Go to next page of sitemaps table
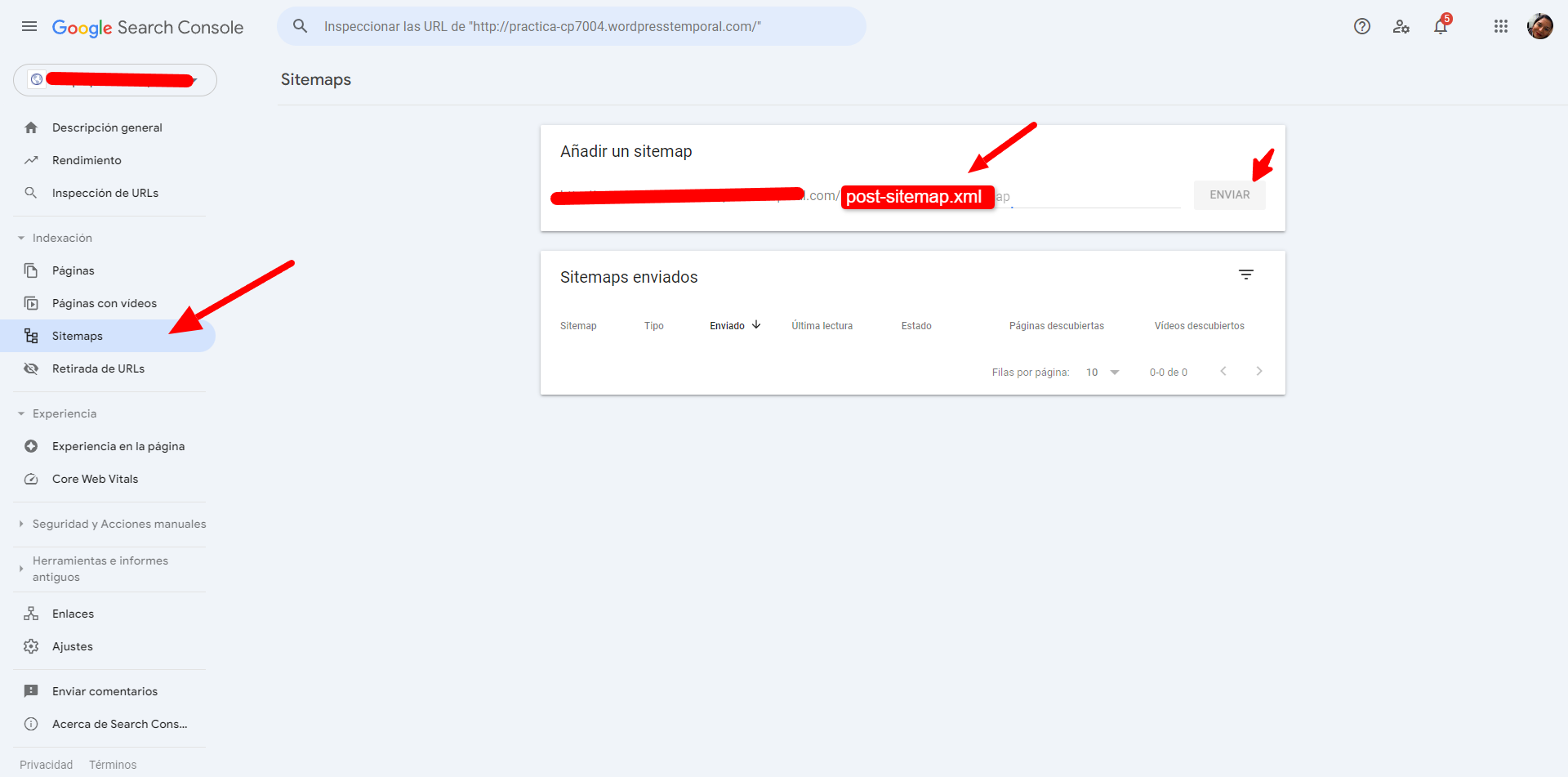 tap(1259, 371)
